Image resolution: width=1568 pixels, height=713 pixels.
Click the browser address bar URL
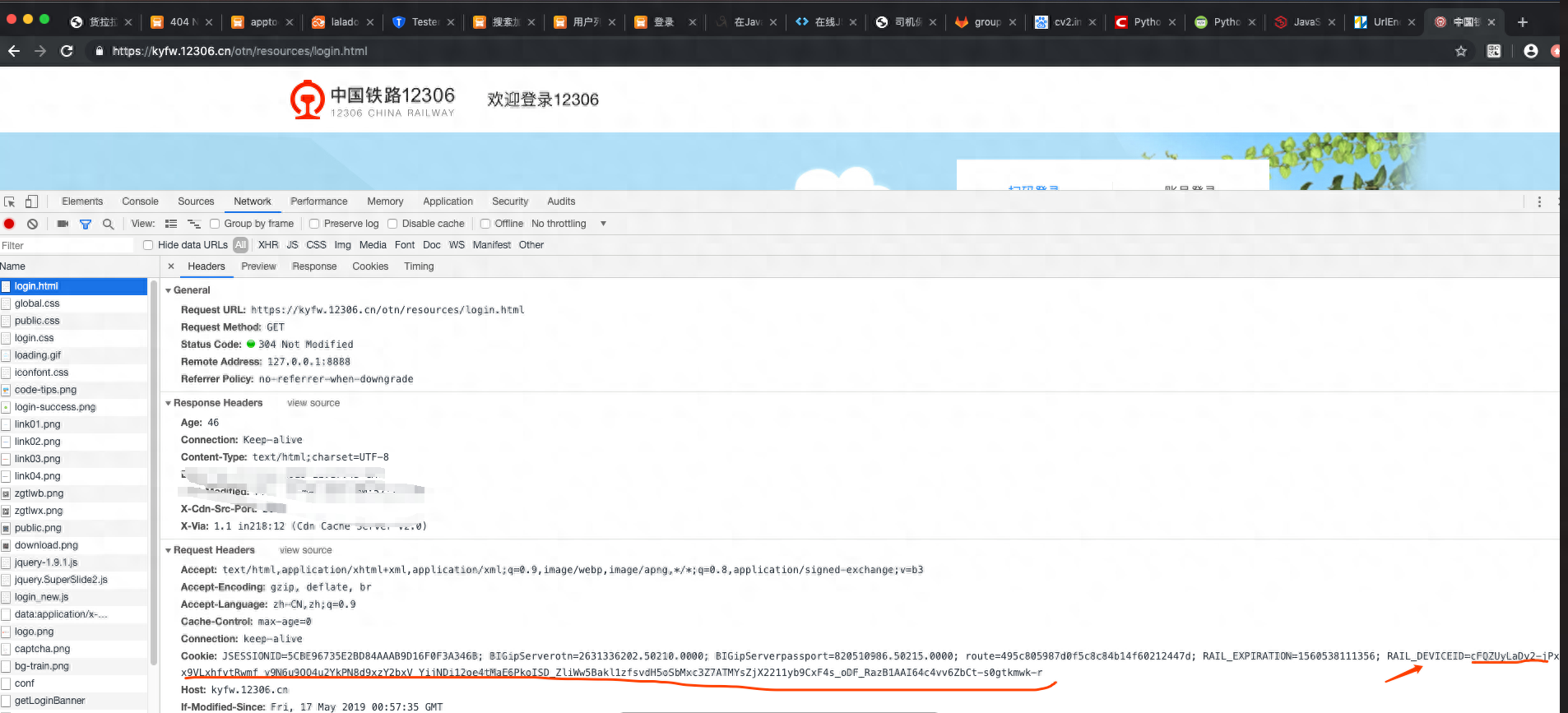pos(239,51)
